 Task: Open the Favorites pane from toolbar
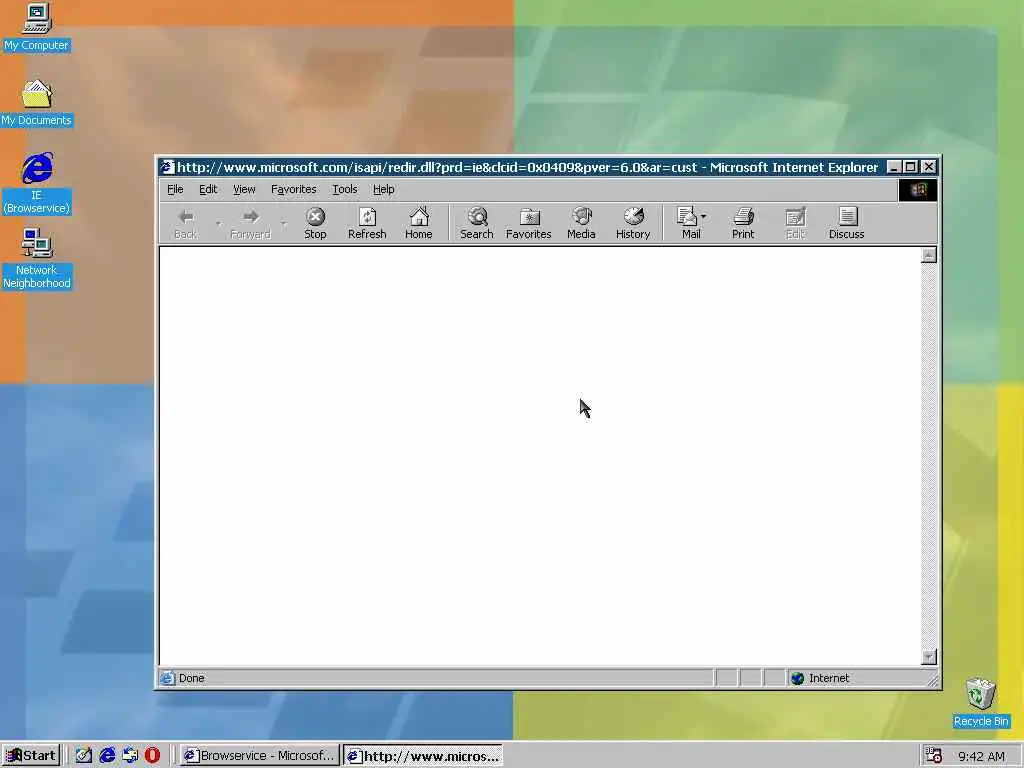[x=528, y=223]
